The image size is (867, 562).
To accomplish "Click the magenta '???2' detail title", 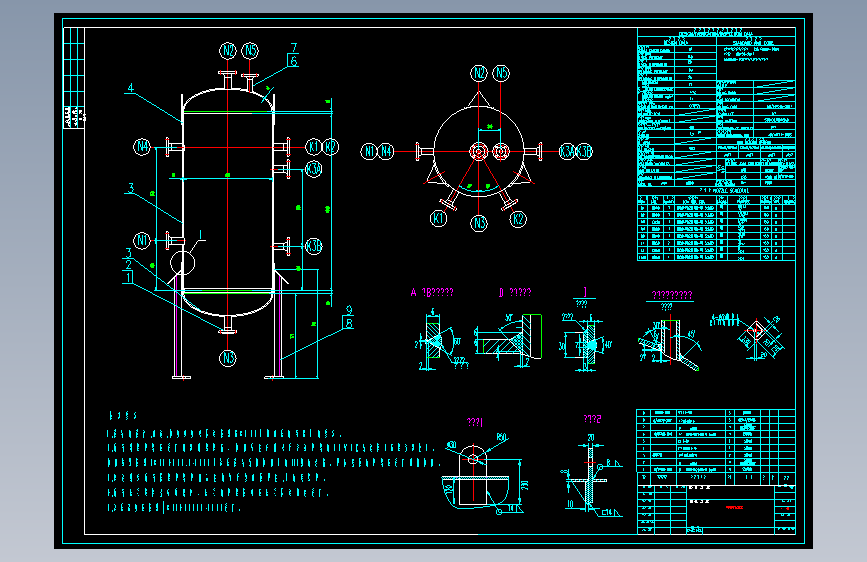I will click(592, 419).
